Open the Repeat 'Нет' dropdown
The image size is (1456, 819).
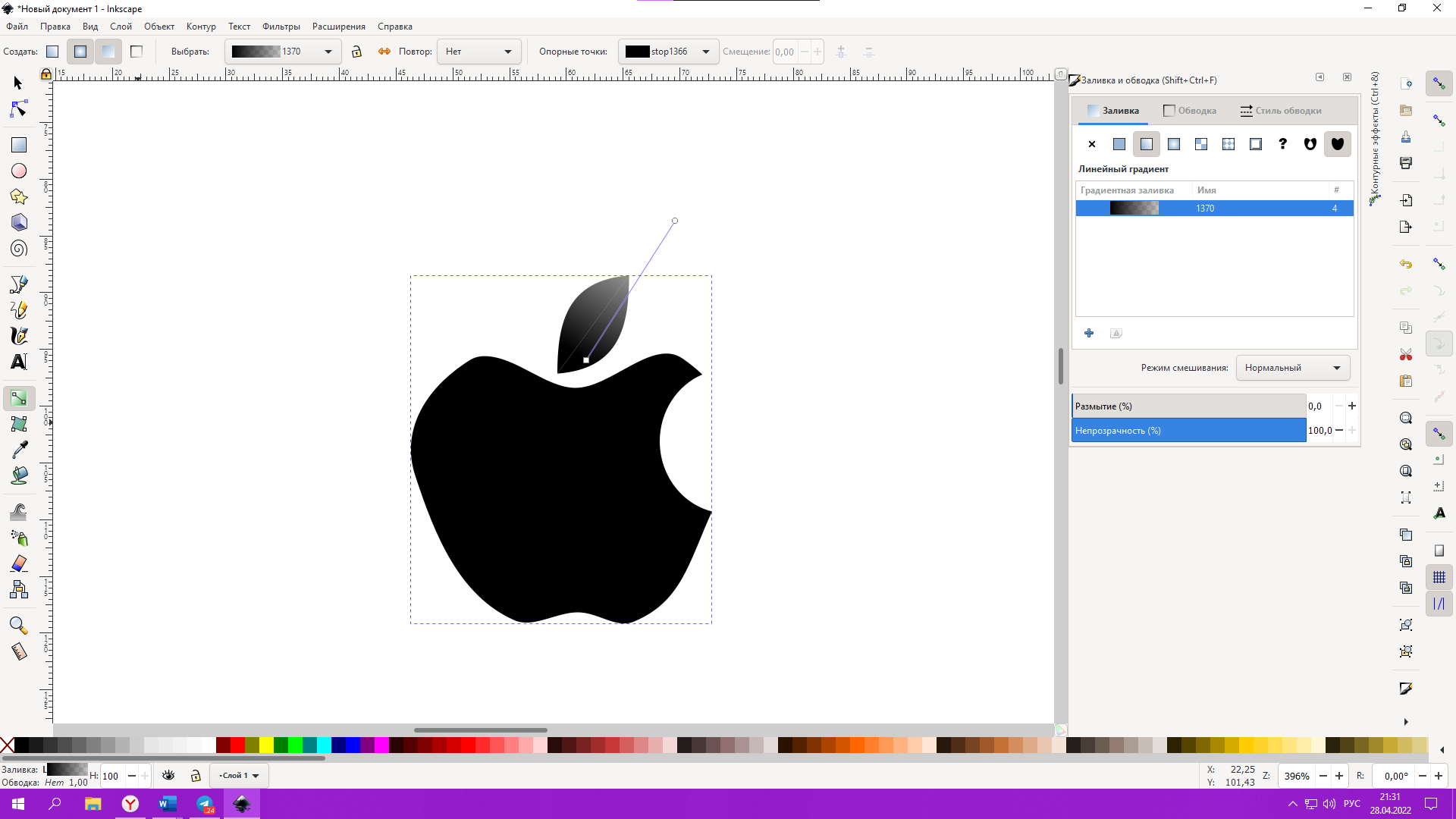[479, 52]
